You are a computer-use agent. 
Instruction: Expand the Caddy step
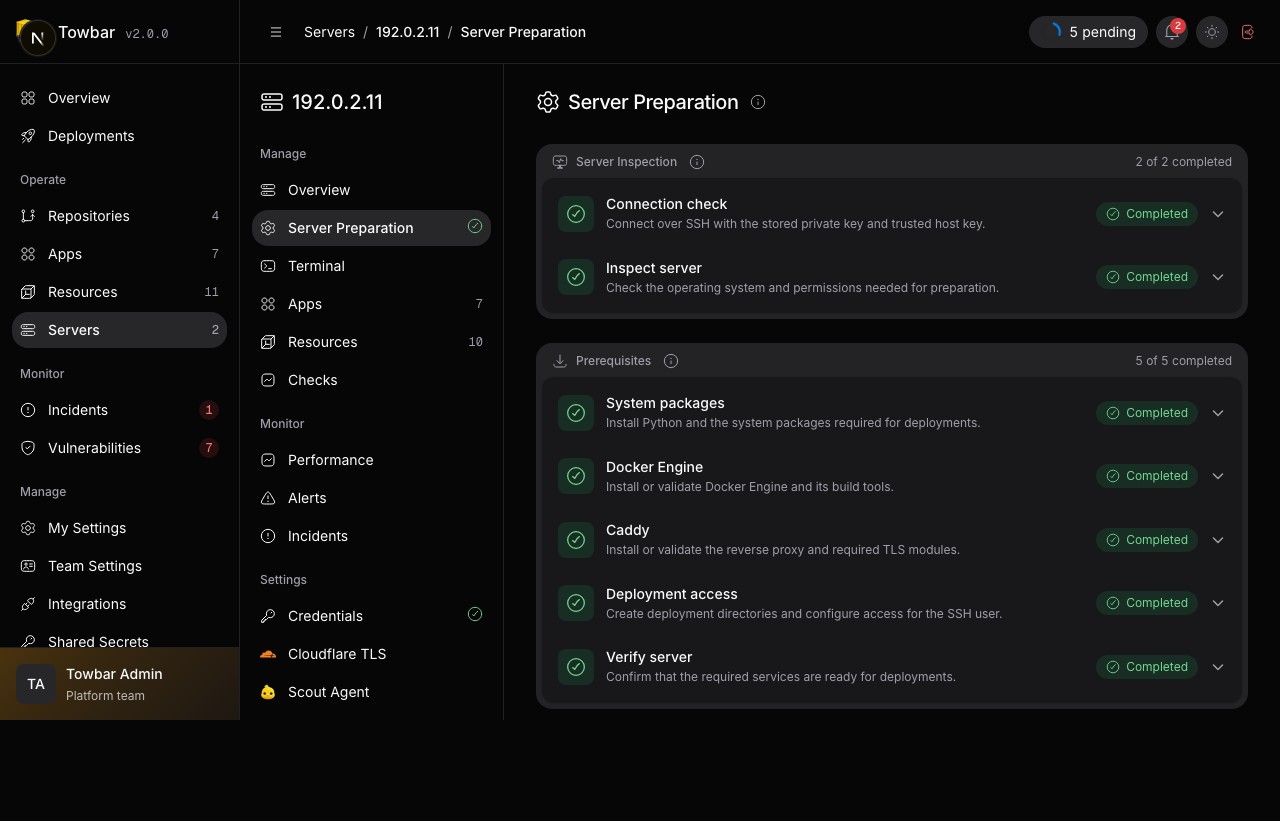pos(1218,540)
